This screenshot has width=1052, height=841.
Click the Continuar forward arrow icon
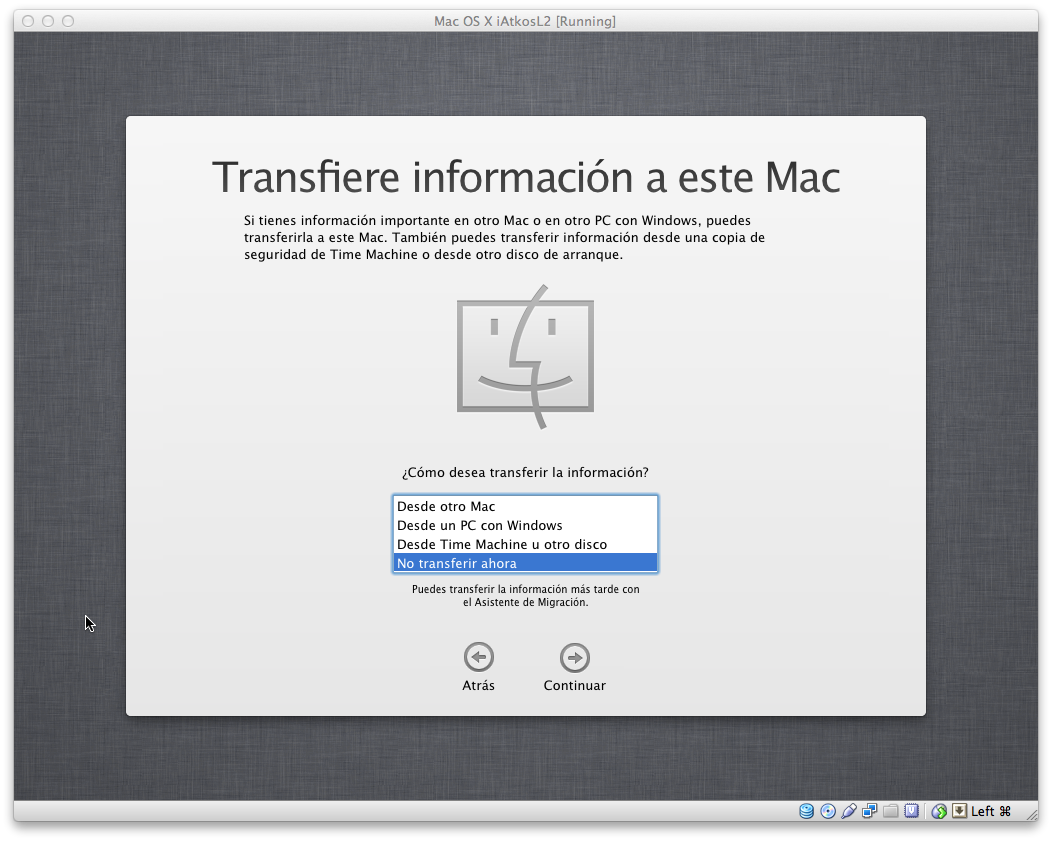point(575,657)
